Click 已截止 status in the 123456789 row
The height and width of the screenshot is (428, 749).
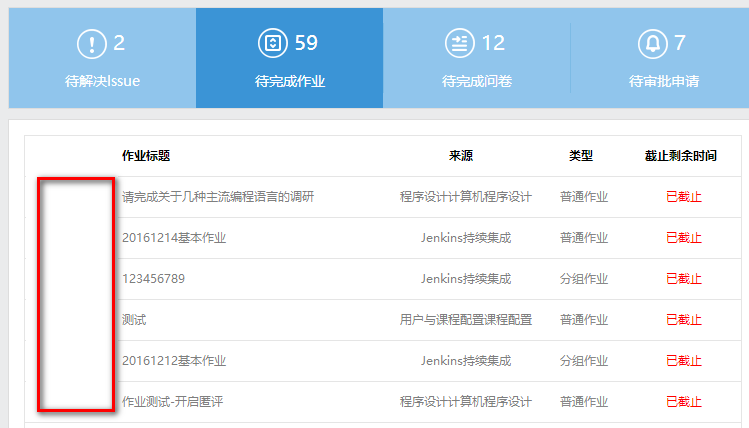pos(684,279)
